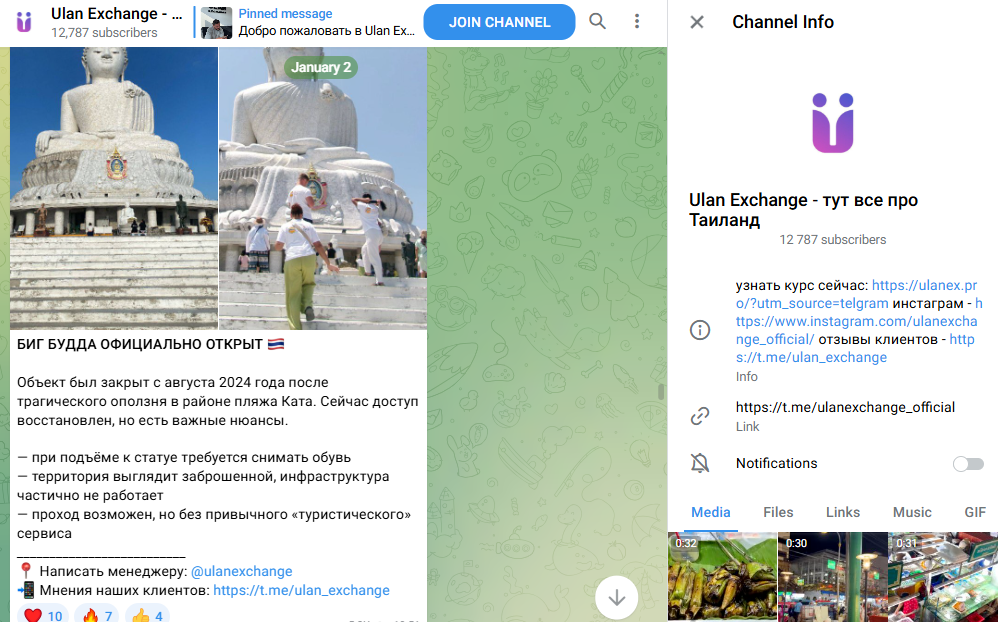1002x622 pixels.
Task: Click the chat scrollbar handle
Action: (x=661, y=392)
